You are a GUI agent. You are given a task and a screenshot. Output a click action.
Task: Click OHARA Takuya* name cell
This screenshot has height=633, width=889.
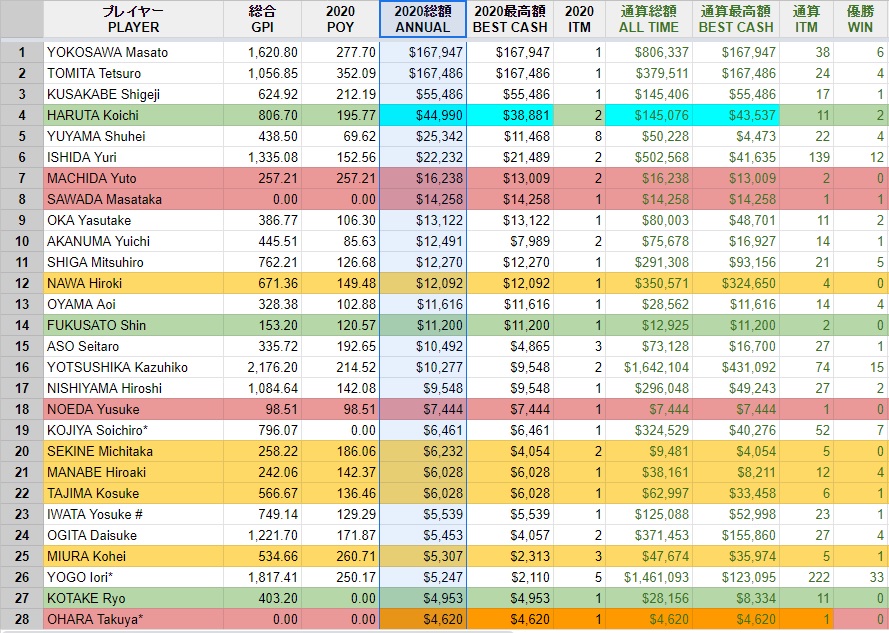pos(133,619)
